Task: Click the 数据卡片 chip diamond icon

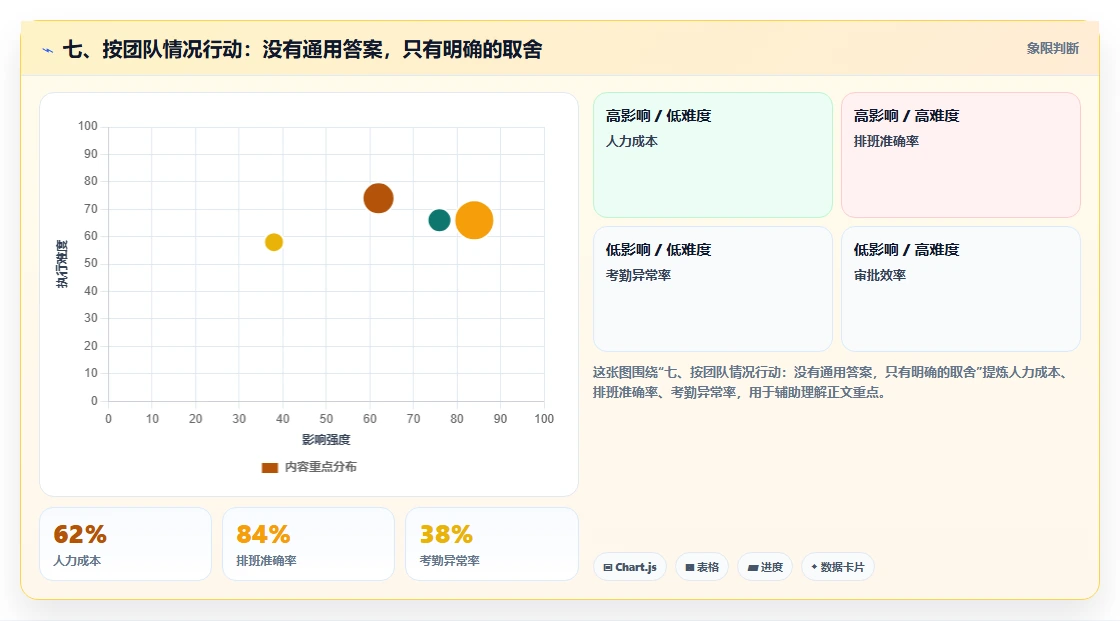Action: point(814,567)
